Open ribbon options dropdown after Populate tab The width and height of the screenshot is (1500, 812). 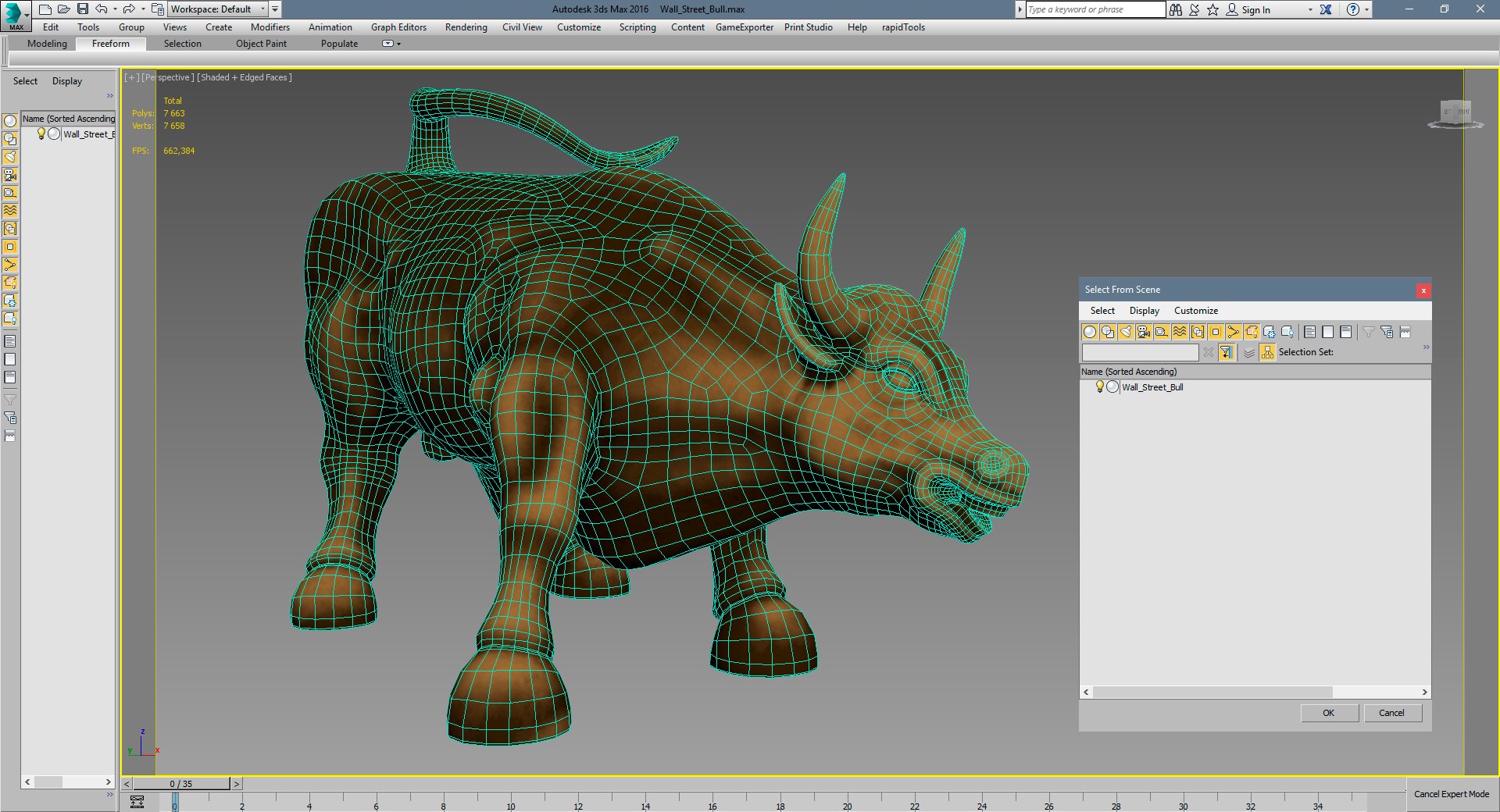(x=391, y=44)
